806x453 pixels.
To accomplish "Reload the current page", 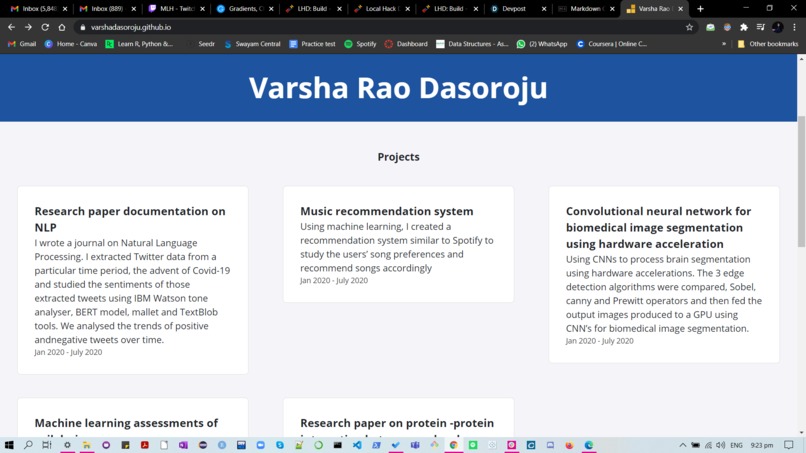I will (x=45, y=27).
